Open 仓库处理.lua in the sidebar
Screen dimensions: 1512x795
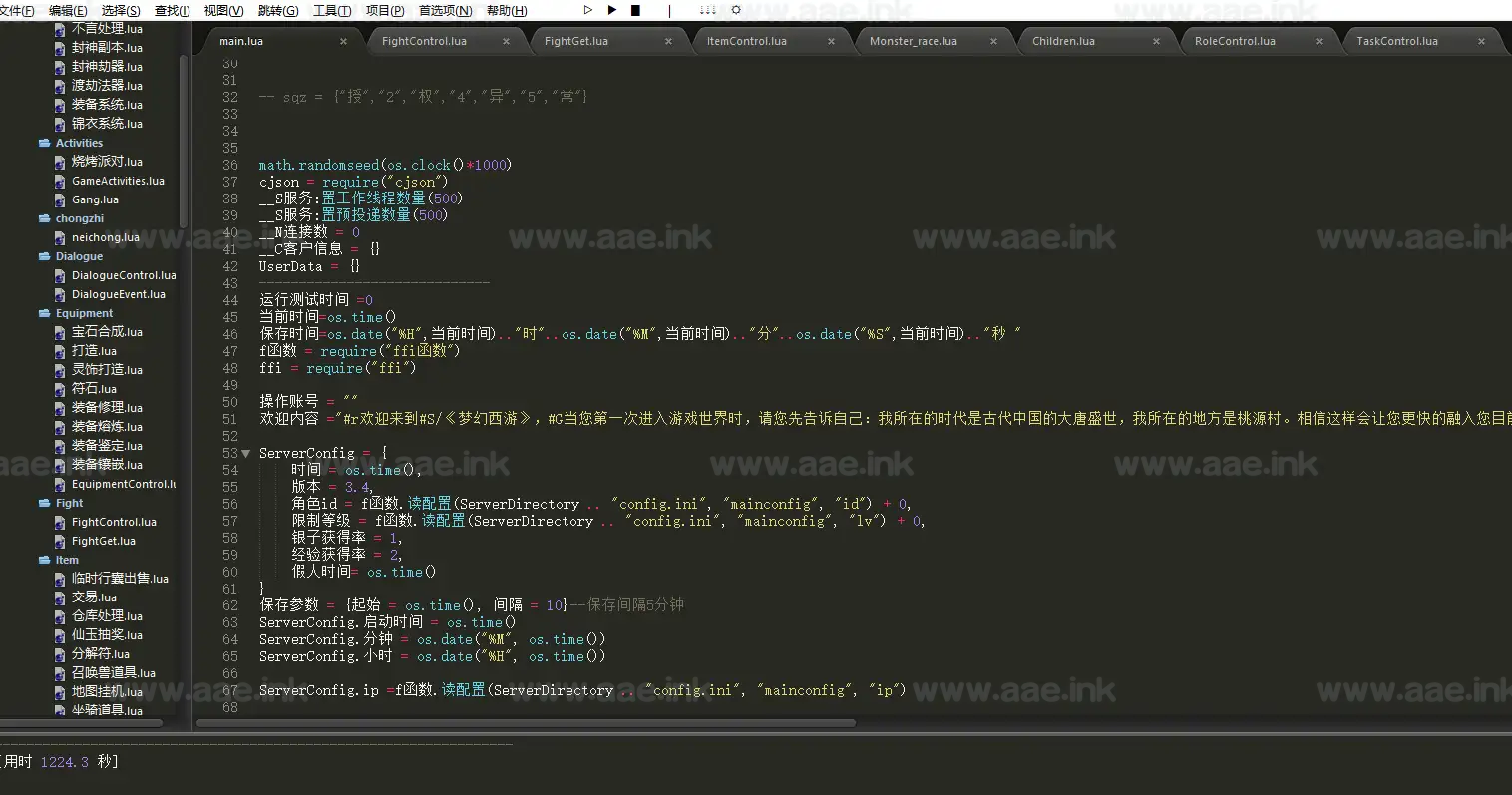[107, 616]
